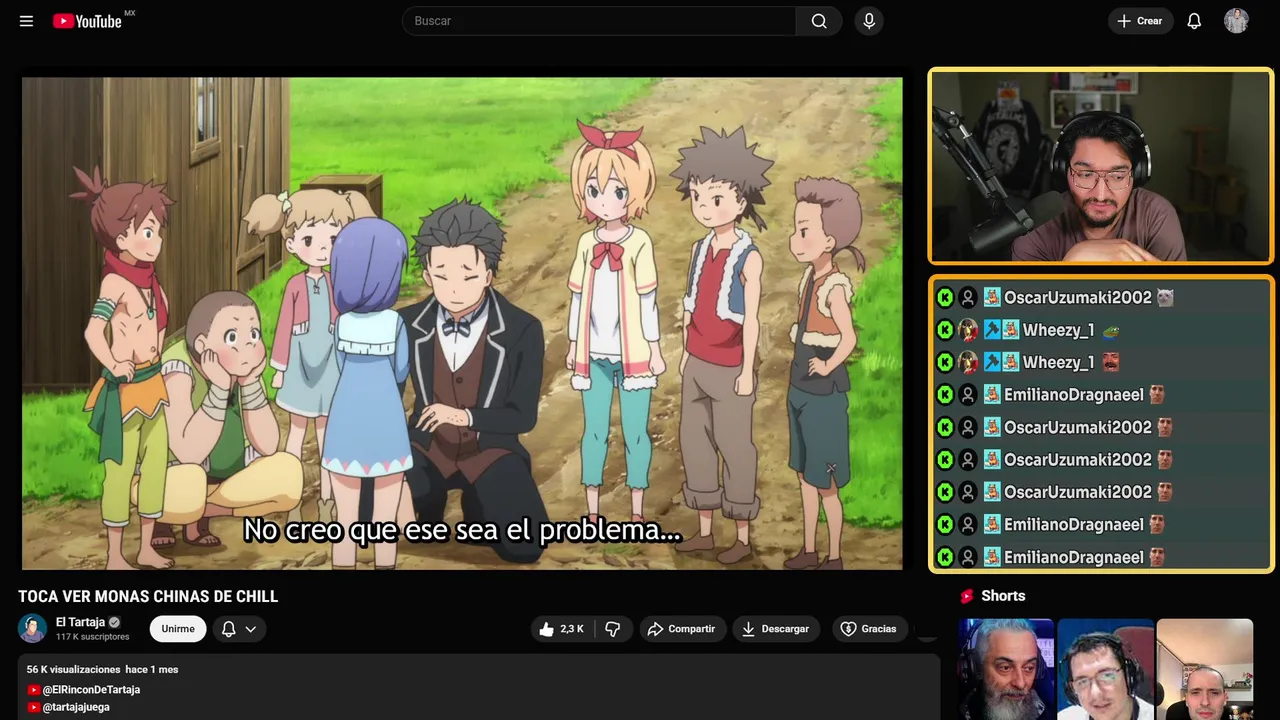The image size is (1280, 720).
Task: Open the Crear menu
Action: point(1140,21)
